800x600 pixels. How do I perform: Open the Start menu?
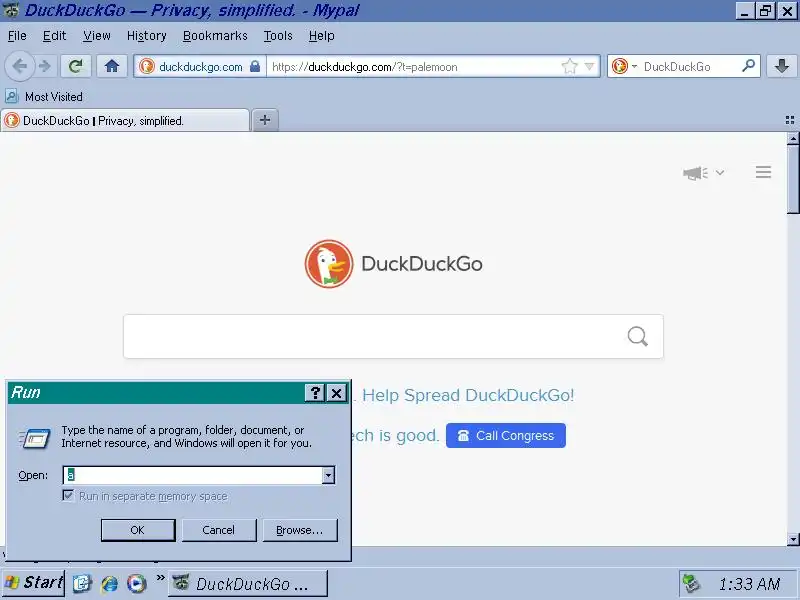click(x=33, y=583)
